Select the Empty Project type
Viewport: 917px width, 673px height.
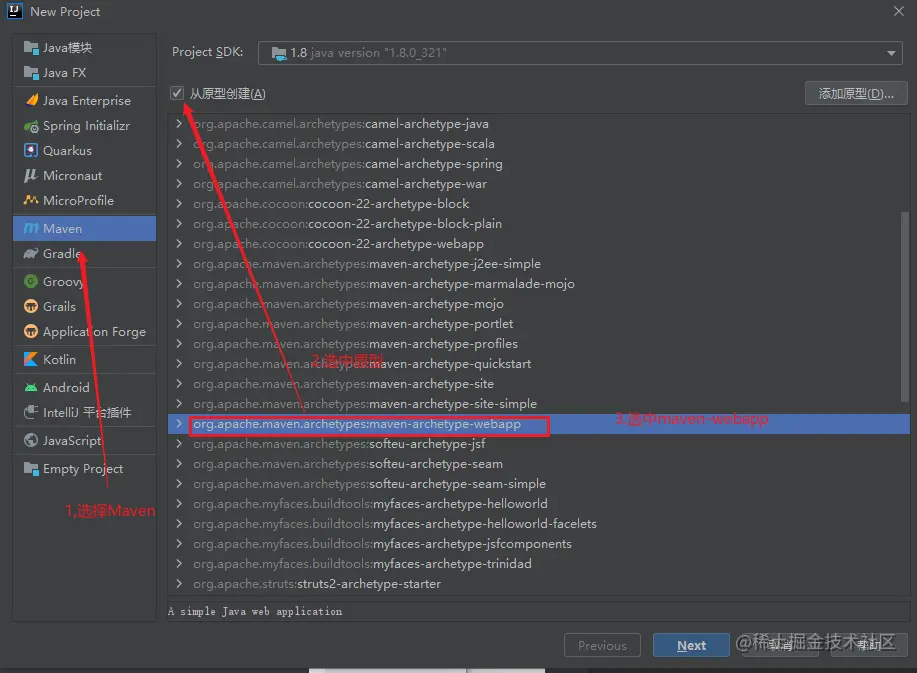pyautogui.click(x=84, y=468)
